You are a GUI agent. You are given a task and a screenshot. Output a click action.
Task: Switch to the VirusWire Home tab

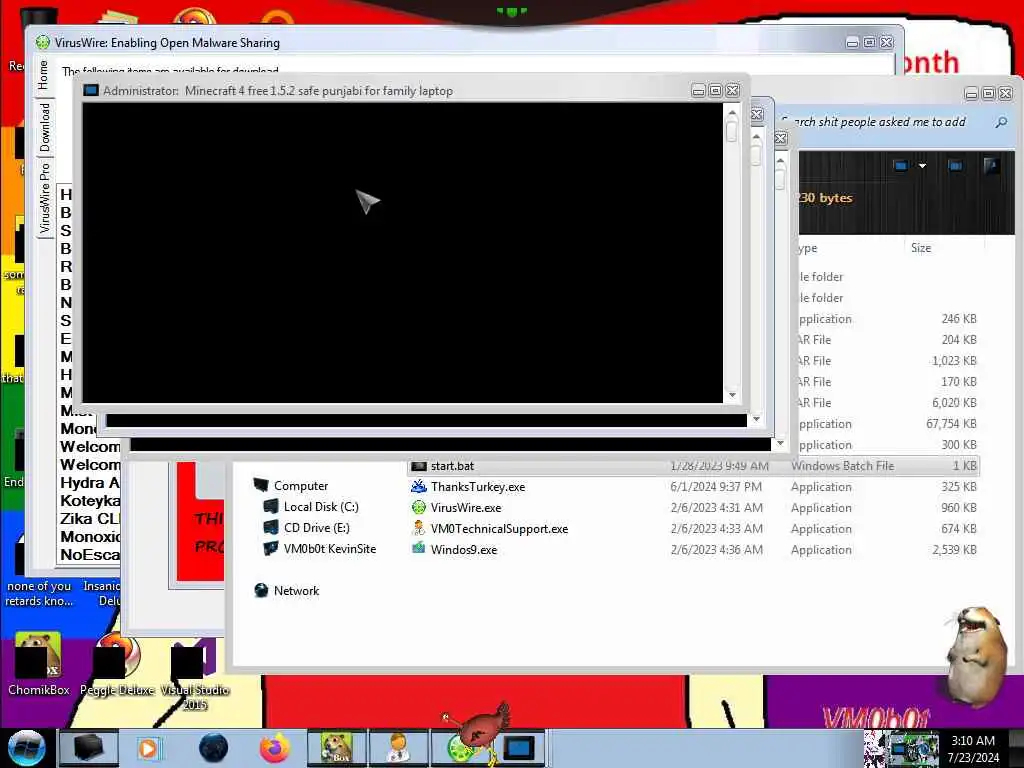(44, 74)
